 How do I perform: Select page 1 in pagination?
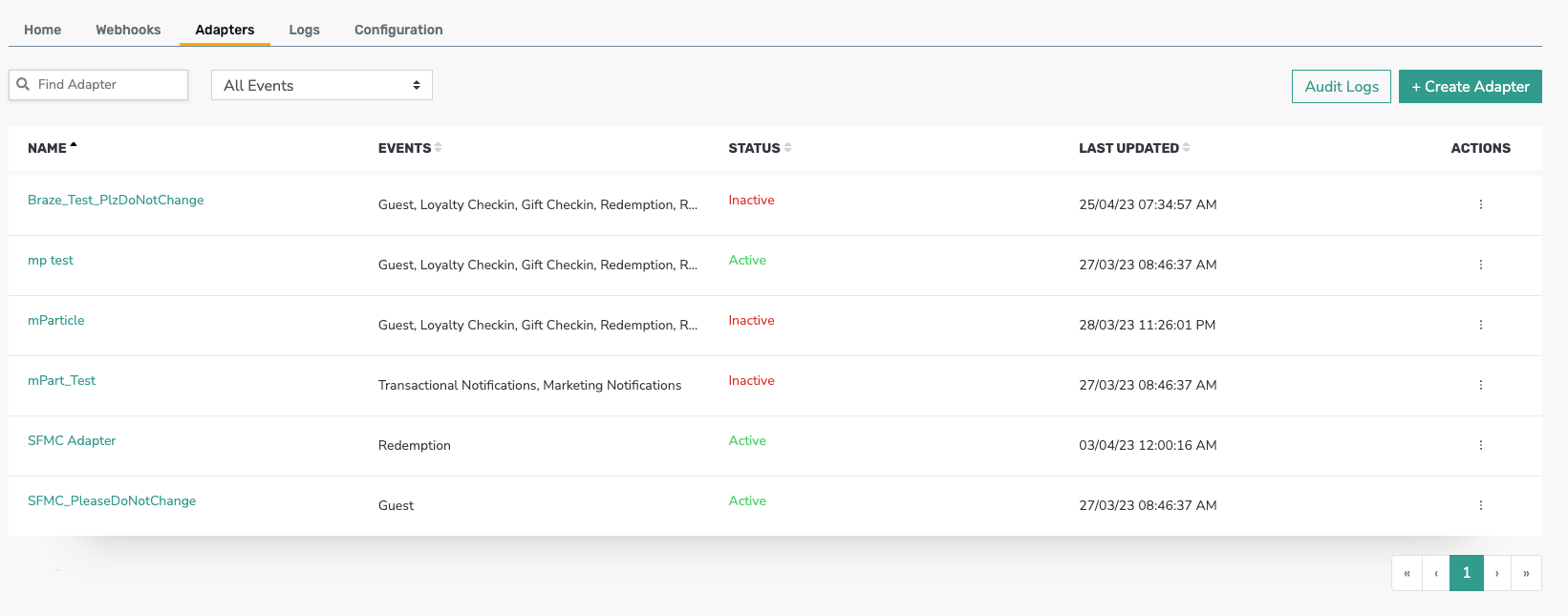(x=1466, y=573)
